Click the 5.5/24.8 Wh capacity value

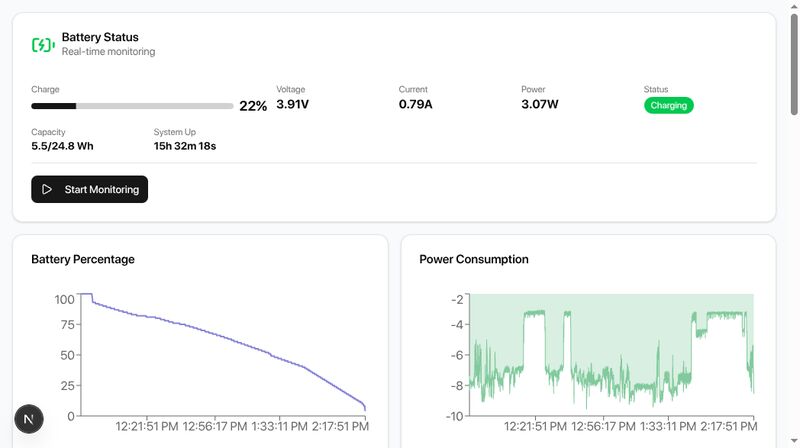62,146
